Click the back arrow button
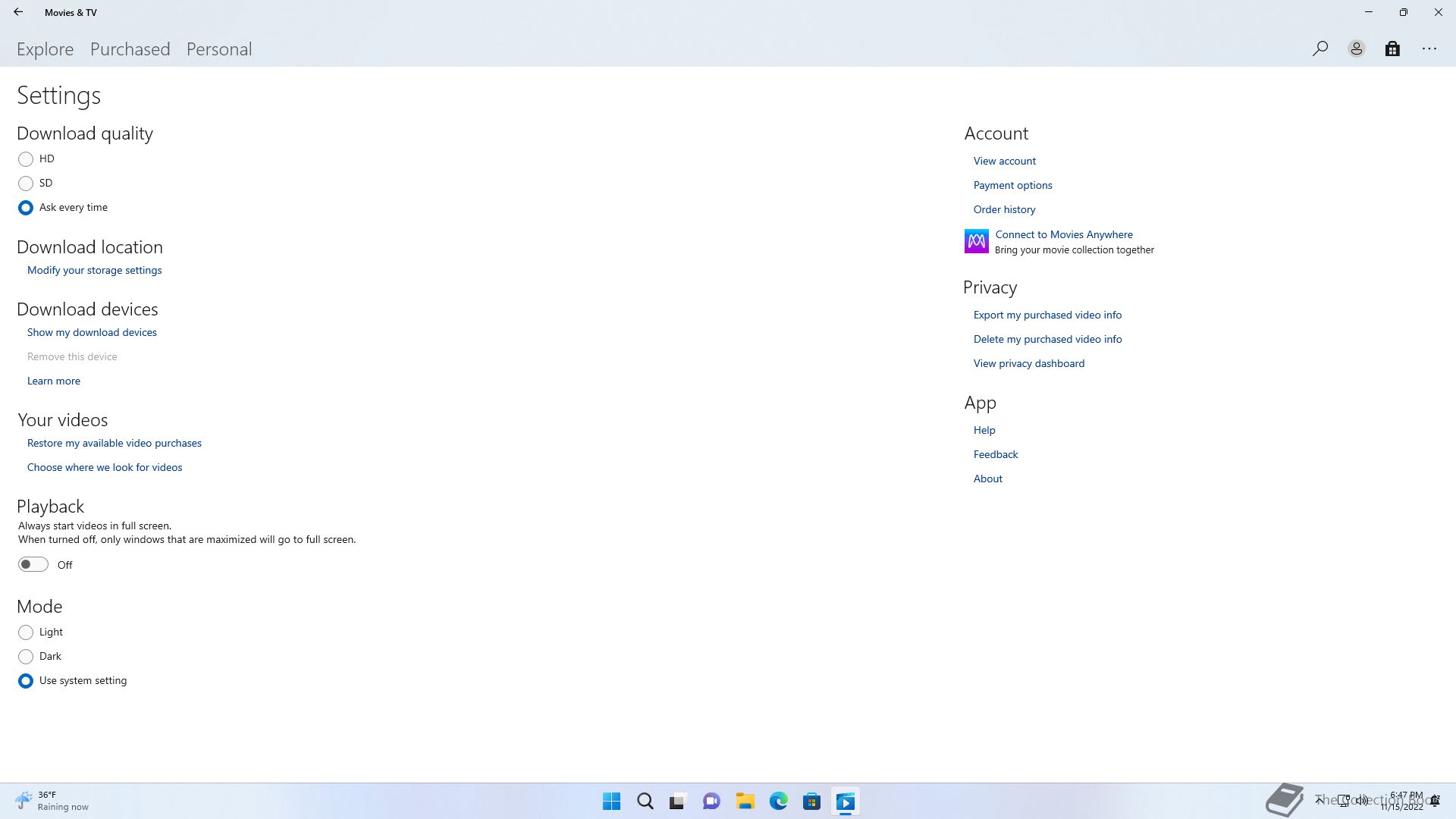The height and width of the screenshot is (819, 1456). 18,12
